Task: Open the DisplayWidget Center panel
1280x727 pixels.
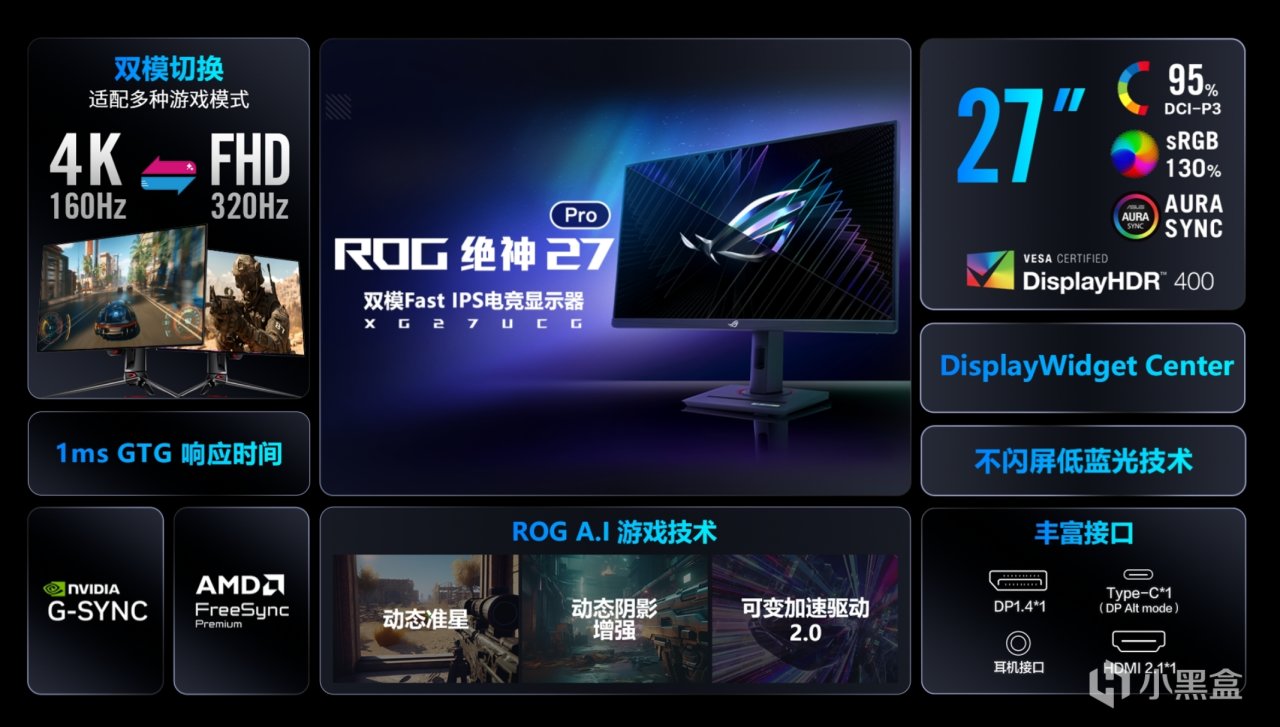Action: pos(1083,367)
